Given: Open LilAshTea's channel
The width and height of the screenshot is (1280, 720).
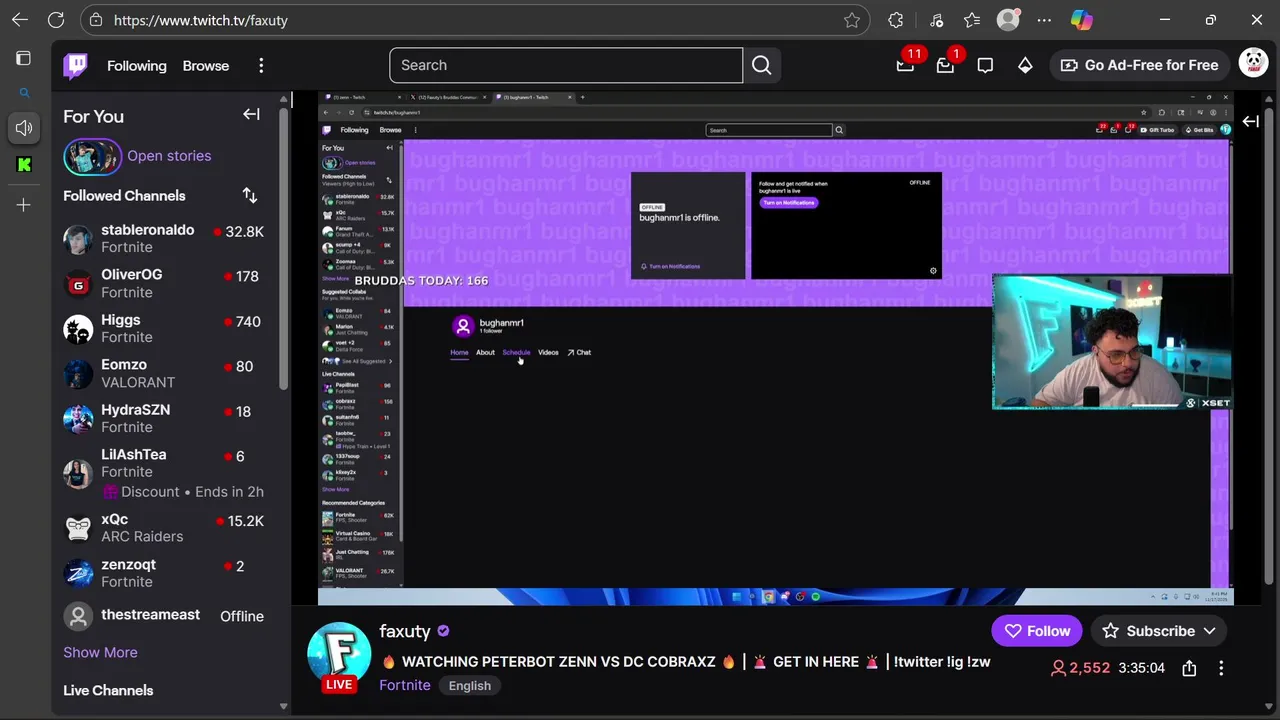Looking at the screenshot, I should tap(164, 472).
